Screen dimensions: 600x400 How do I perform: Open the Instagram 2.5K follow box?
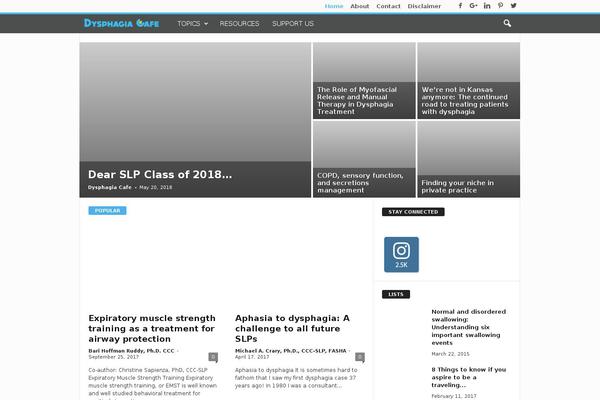[401, 255]
